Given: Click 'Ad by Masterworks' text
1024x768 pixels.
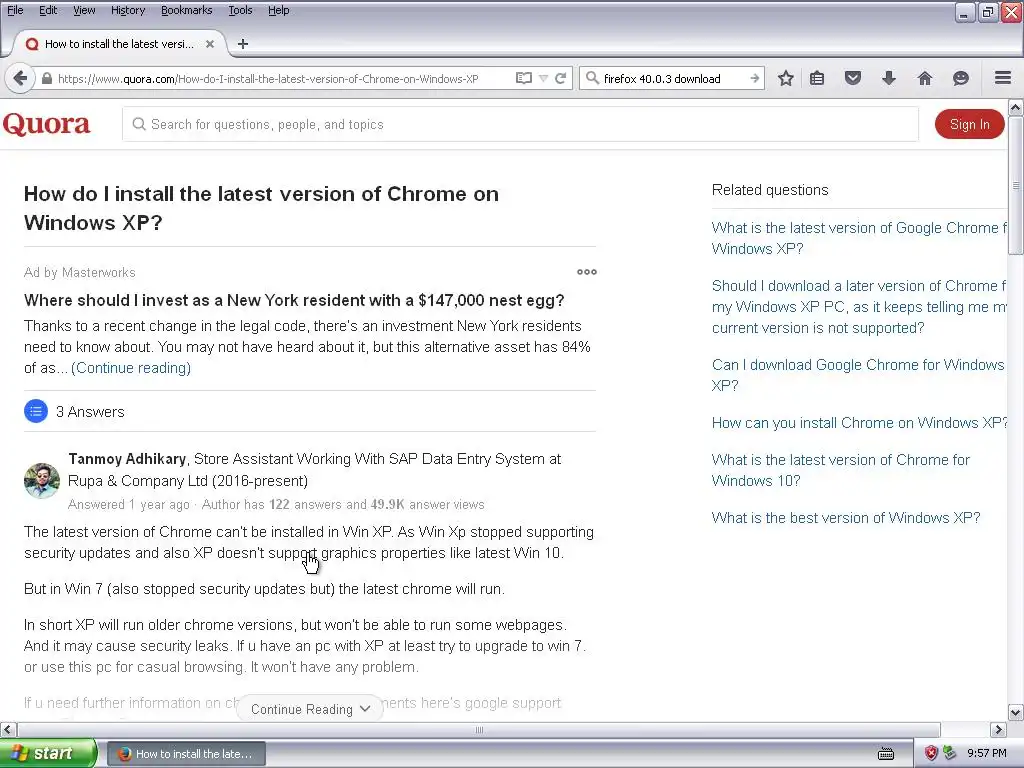Looking at the screenshot, I should coord(80,272).
